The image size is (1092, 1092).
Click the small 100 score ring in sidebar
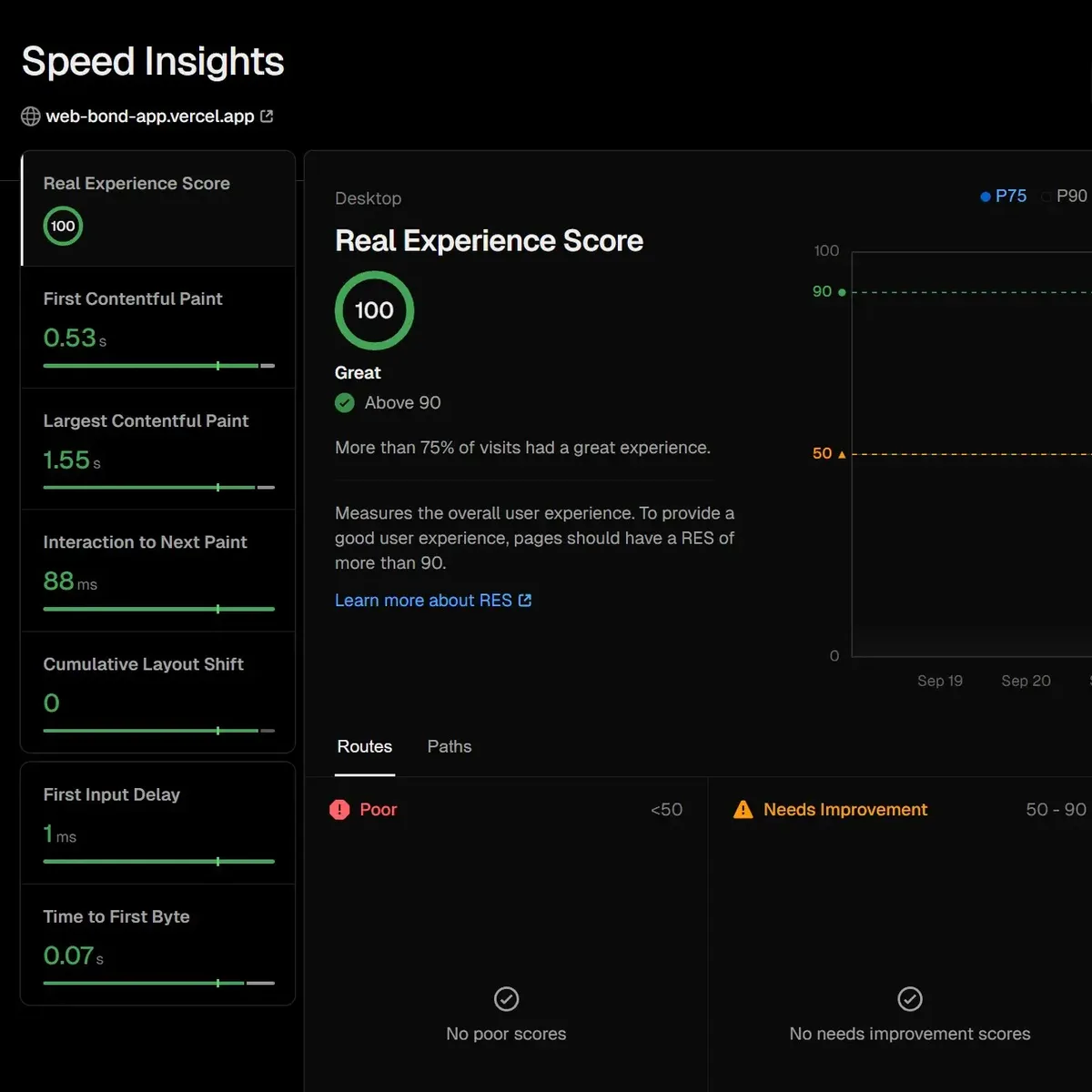pos(63,227)
